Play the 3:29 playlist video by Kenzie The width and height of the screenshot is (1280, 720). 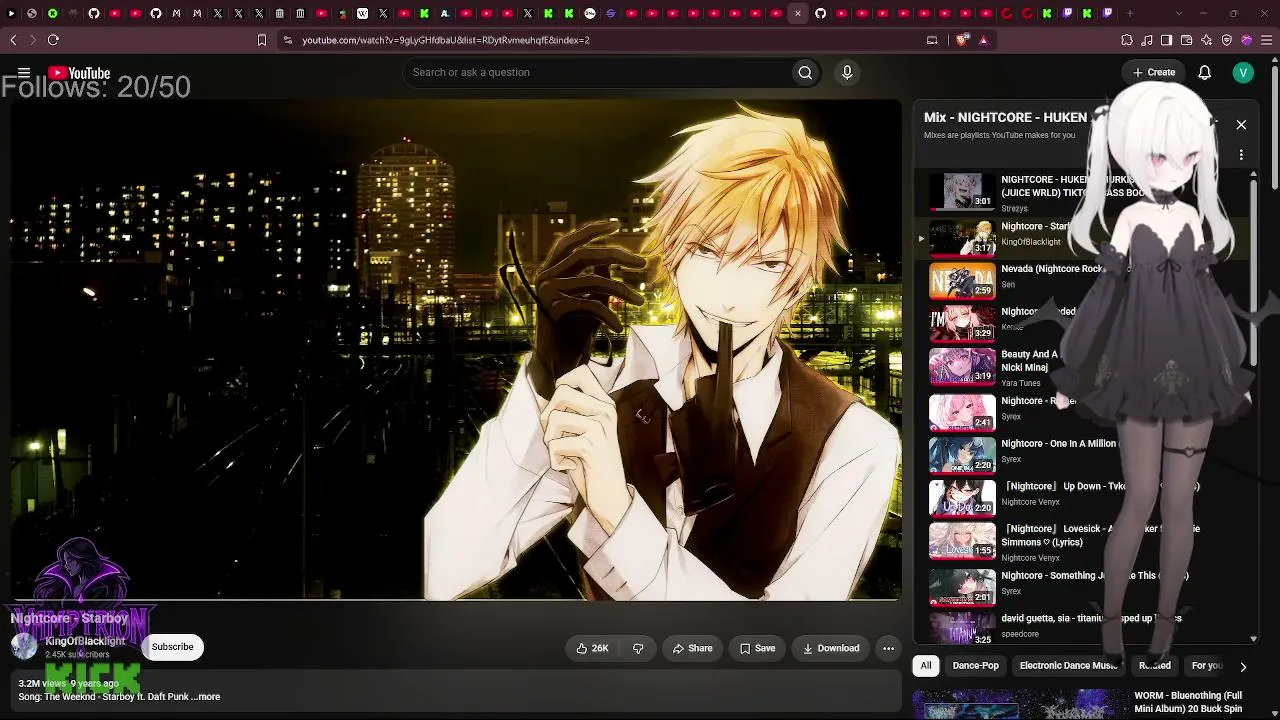tap(962, 323)
